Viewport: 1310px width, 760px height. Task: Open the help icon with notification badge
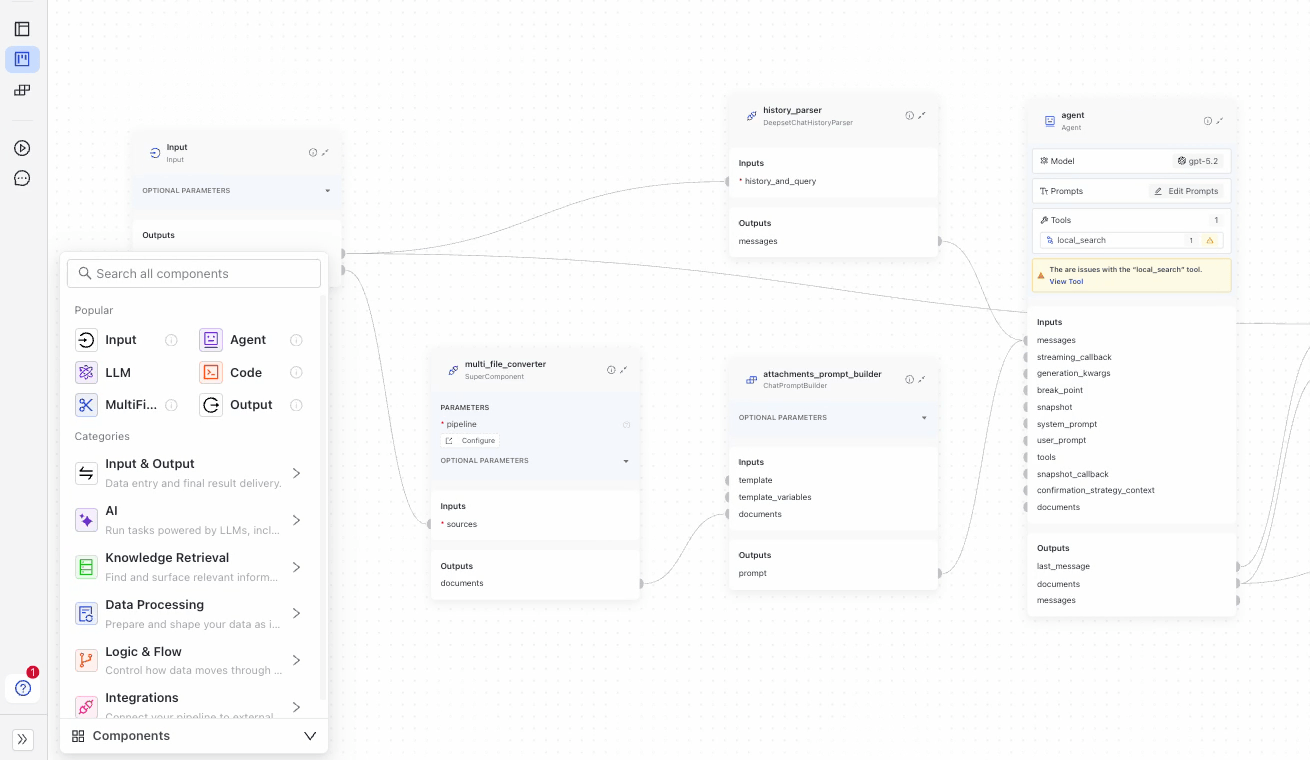(23, 688)
